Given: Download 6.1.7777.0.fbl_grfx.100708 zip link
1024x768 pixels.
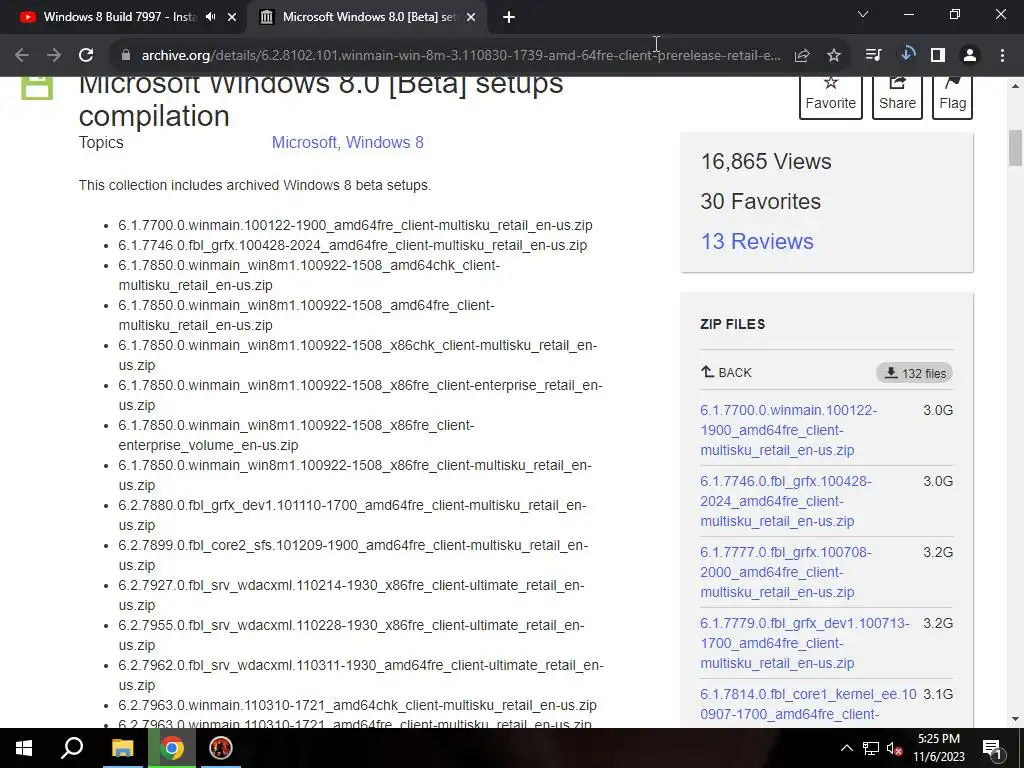Looking at the screenshot, I should coord(786,572).
